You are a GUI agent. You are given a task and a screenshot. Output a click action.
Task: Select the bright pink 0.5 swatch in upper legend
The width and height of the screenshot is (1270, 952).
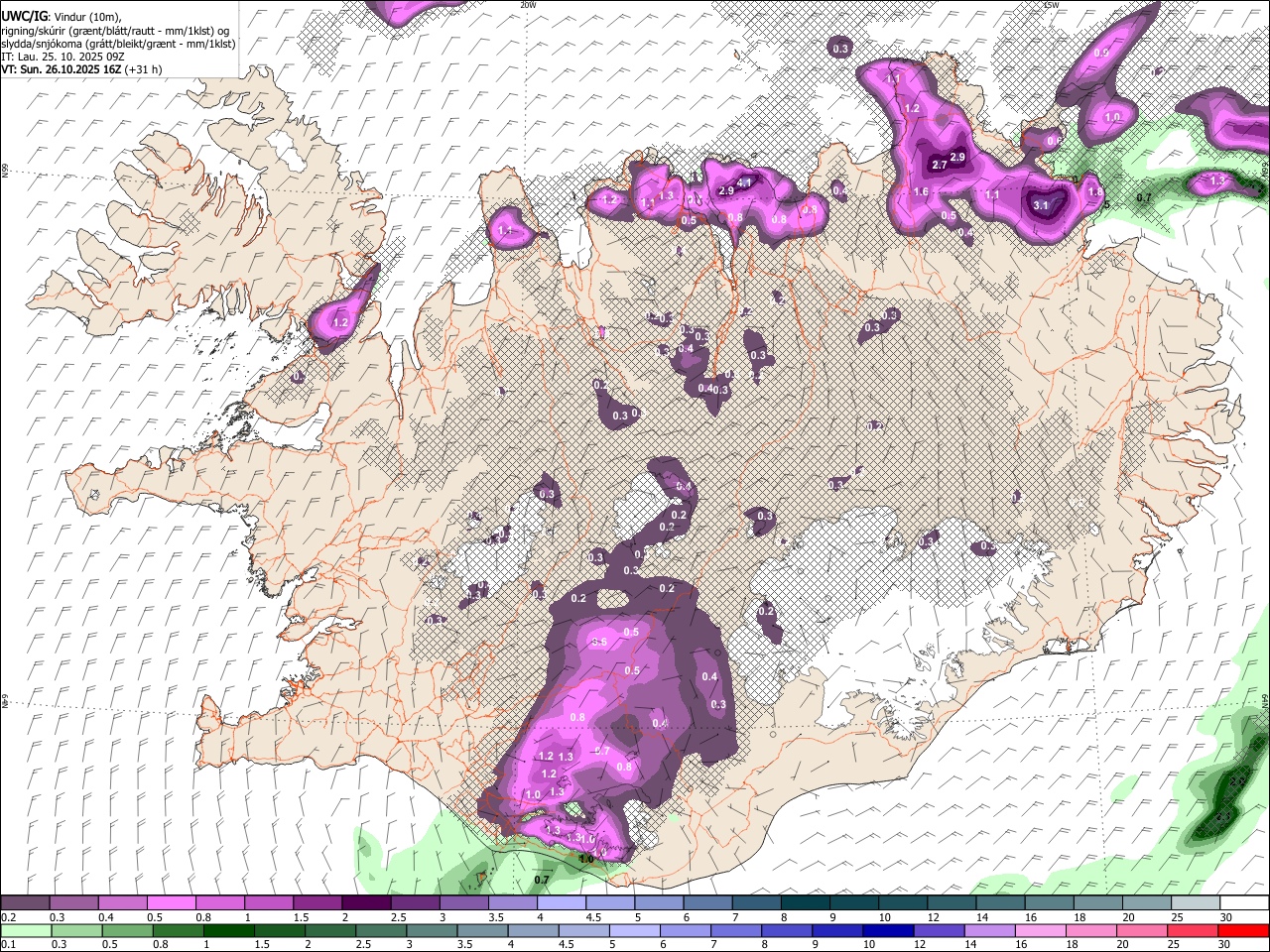coord(172,903)
